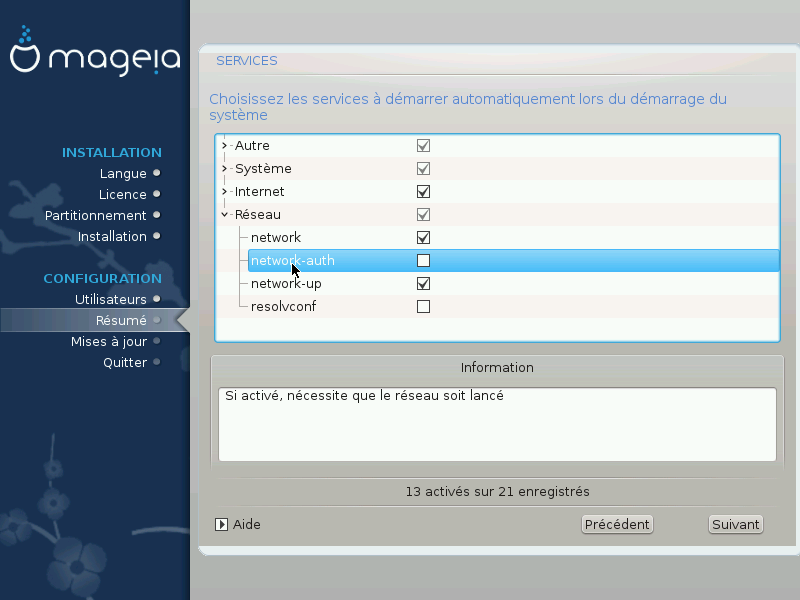Select the resolvconf service row
Screen dimensions: 800x600
497,307
